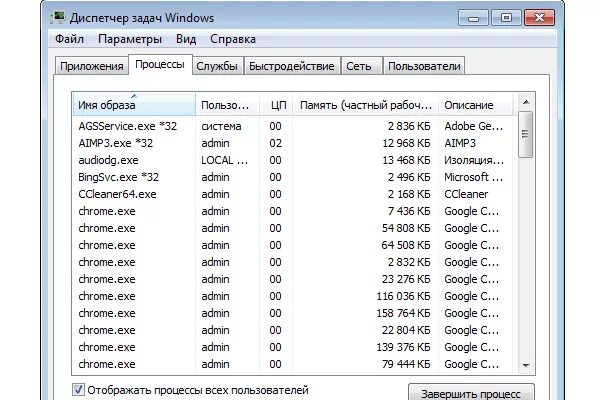Click the Завершить процесс button
The width and height of the screenshot is (600, 400).
[471, 393]
